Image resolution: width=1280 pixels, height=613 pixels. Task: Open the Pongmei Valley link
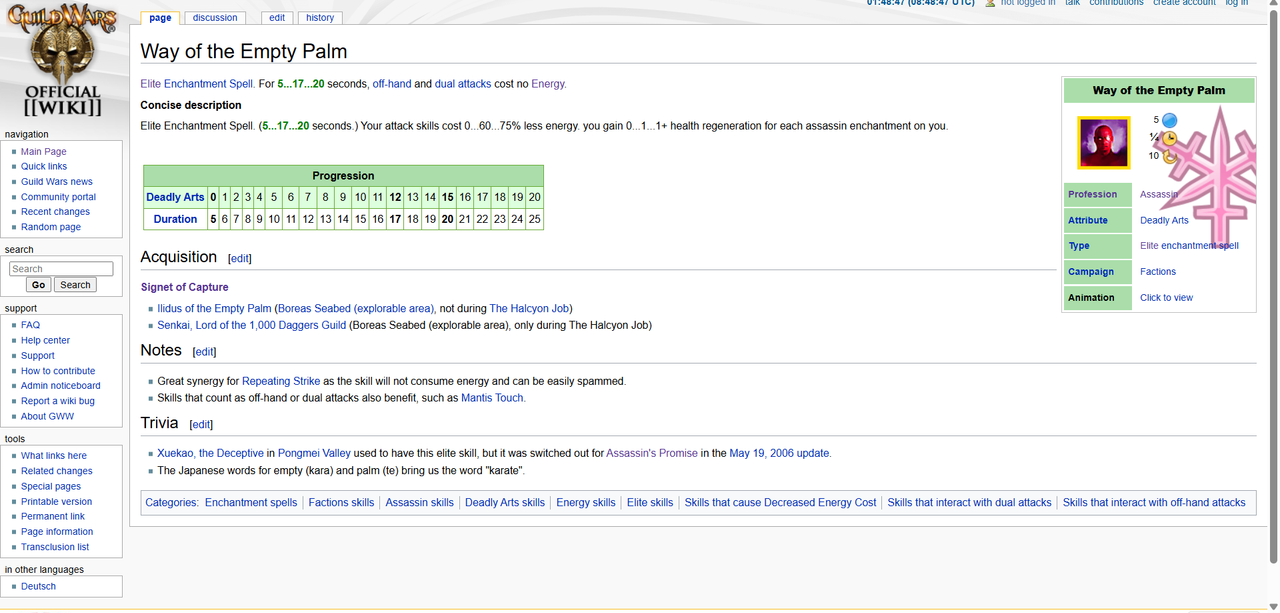(314, 453)
